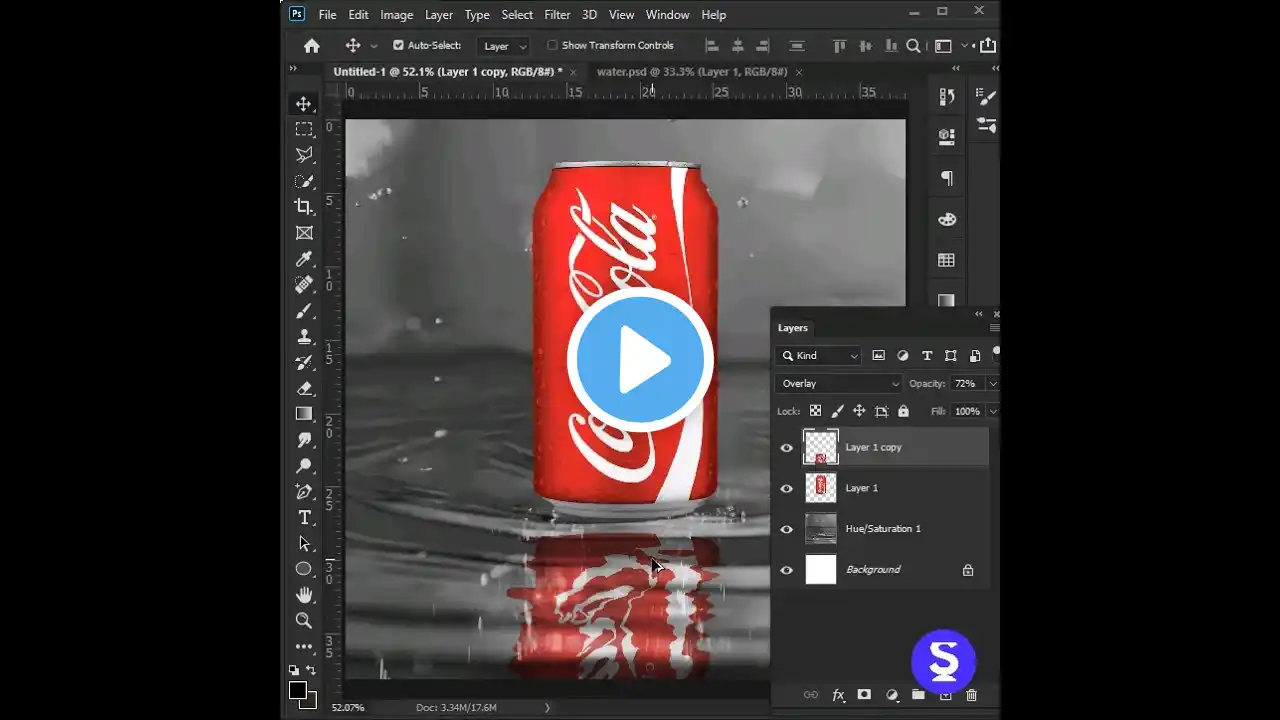The image size is (1280, 720).
Task: Select the Crop tool
Action: click(304, 206)
